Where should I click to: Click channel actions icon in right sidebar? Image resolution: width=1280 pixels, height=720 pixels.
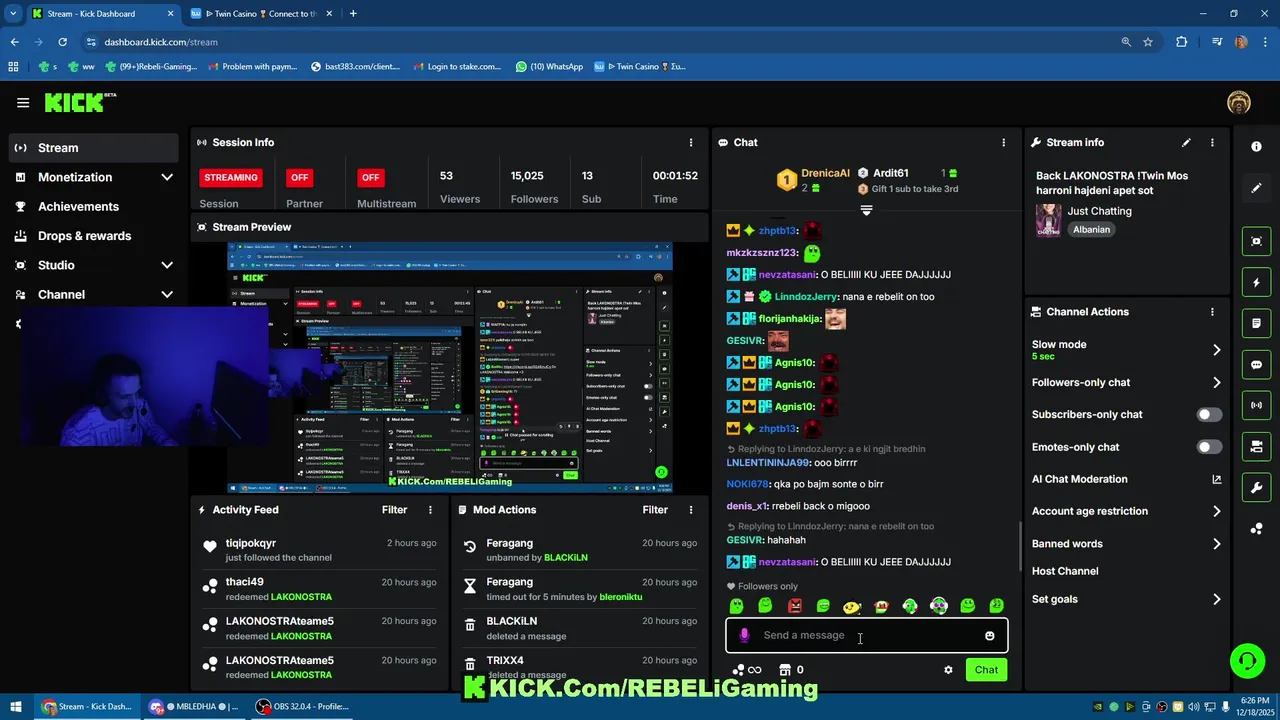(x=1256, y=446)
